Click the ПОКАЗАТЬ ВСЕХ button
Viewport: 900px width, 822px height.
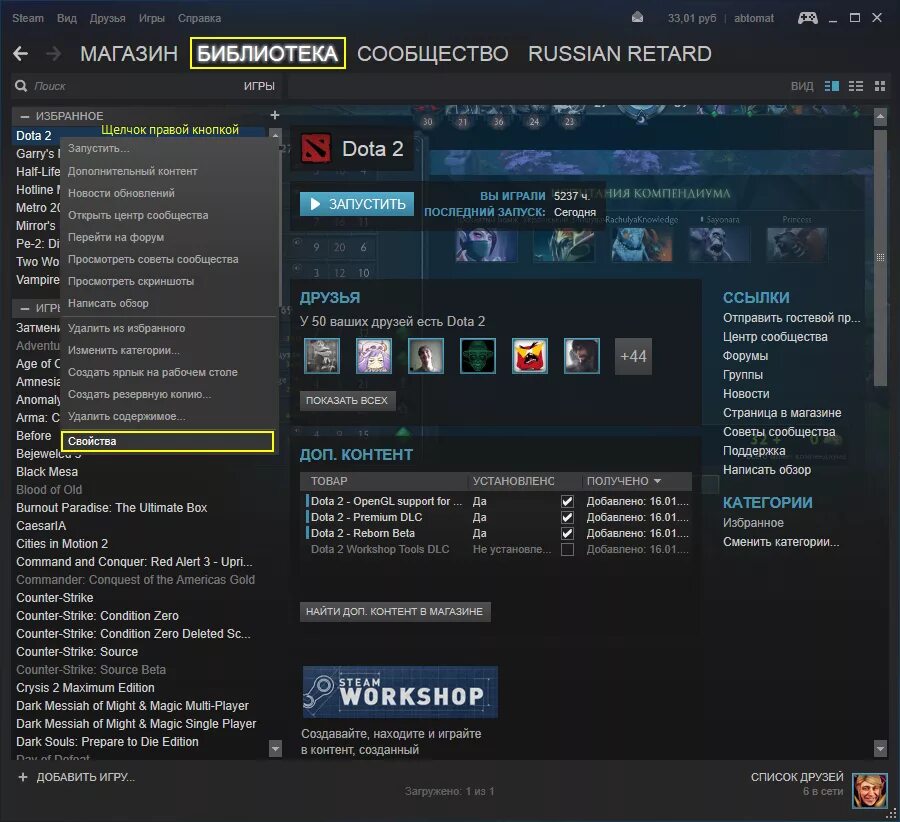click(347, 401)
